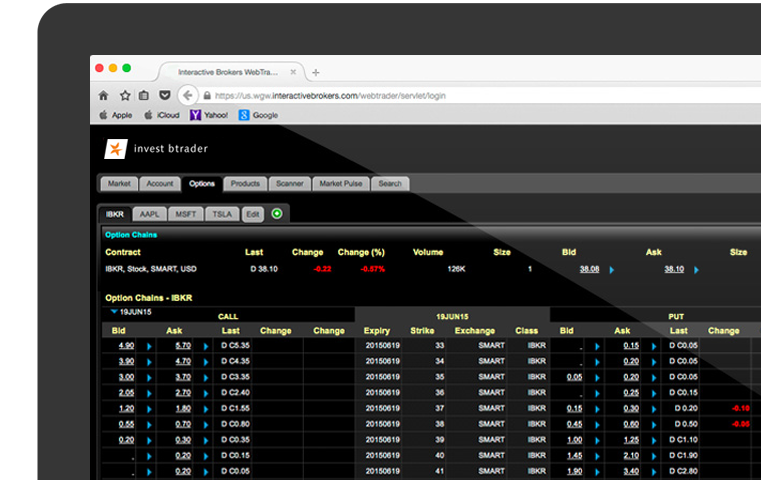Image resolution: width=761 pixels, height=480 pixels.
Task: Click call bid 2.05 for strike 36
Action: tap(126, 393)
